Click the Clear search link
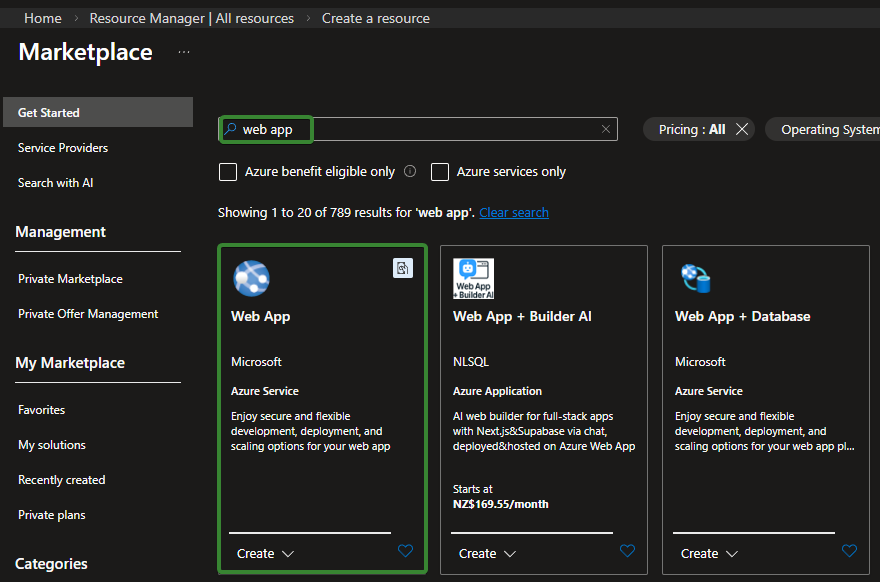This screenshot has height=582, width=880. click(514, 213)
